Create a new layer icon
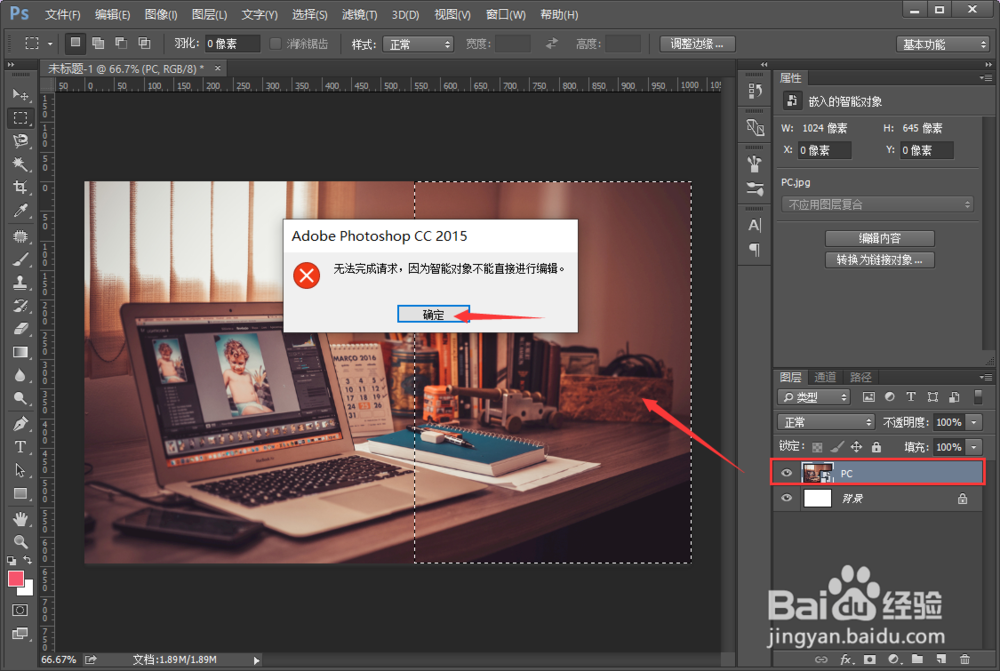Viewport: 1000px width, 671px height. point(941,659)
